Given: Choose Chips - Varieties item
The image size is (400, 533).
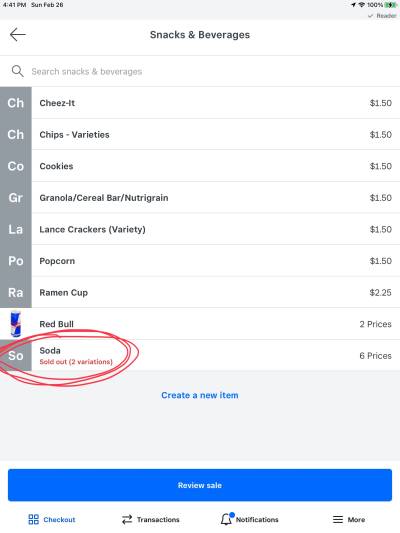Looking at the screenshot, I should (x=200, y=134).
